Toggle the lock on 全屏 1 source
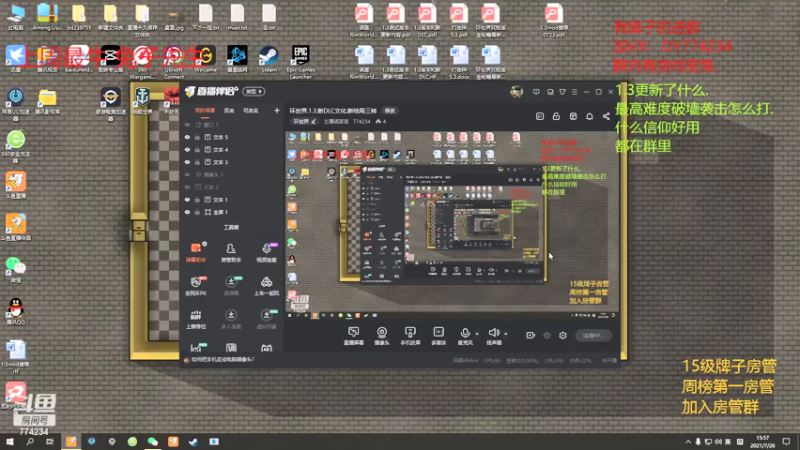This screenshot has width=800, height=450. (197, 212)
